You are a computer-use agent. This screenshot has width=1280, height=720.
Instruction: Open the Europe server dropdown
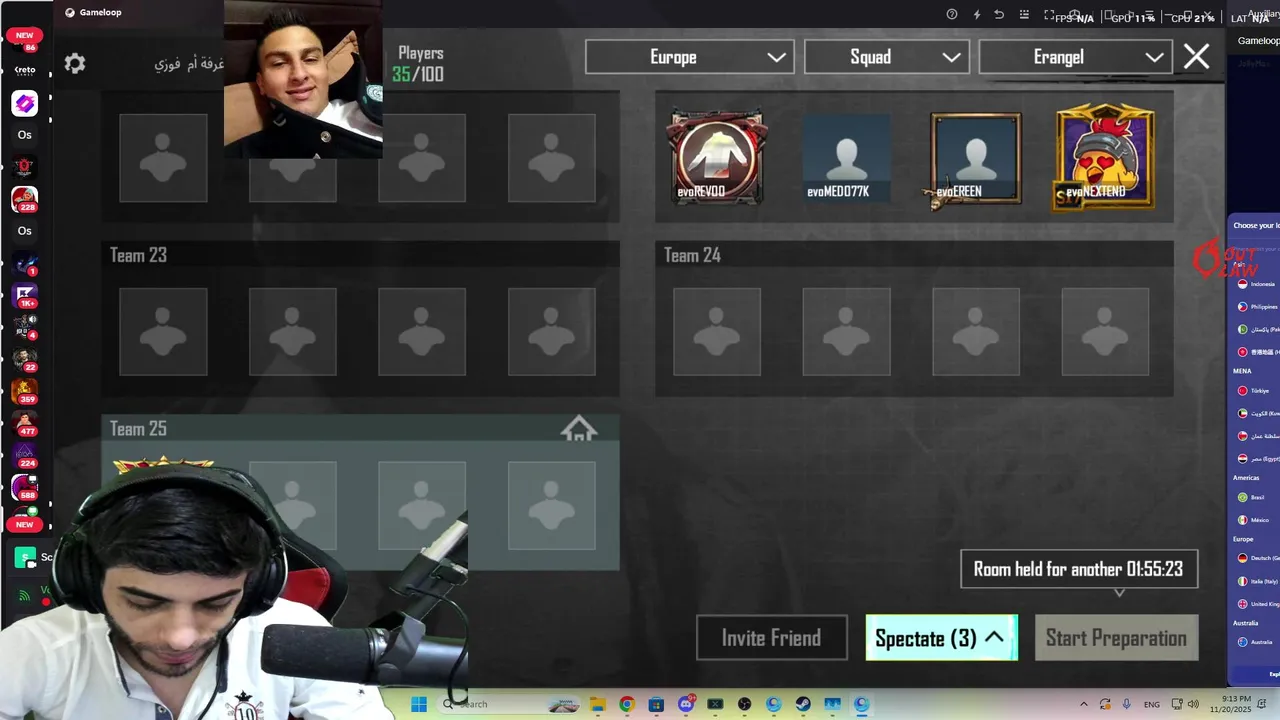coord(690,57)
